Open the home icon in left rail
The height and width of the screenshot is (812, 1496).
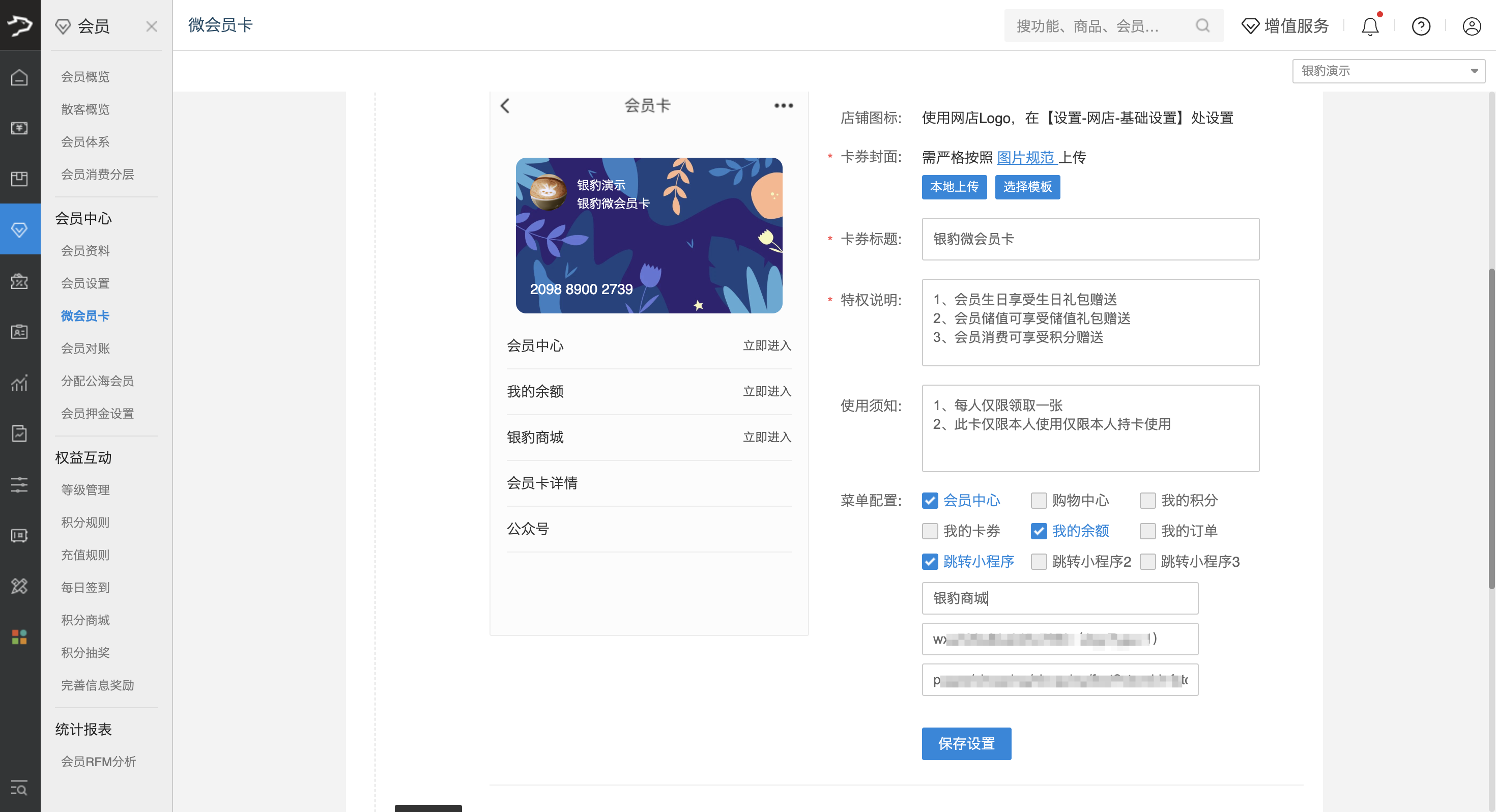coord(20,77)
